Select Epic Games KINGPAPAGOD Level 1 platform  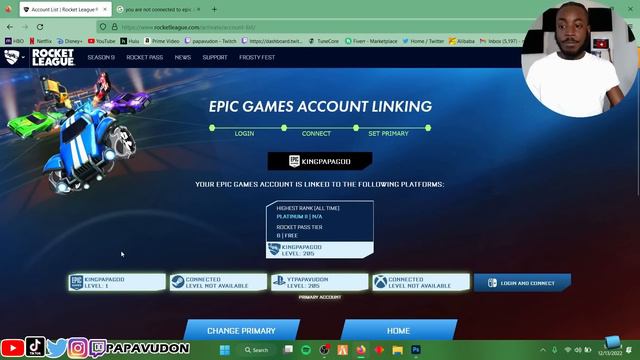(x=117, y=282)
